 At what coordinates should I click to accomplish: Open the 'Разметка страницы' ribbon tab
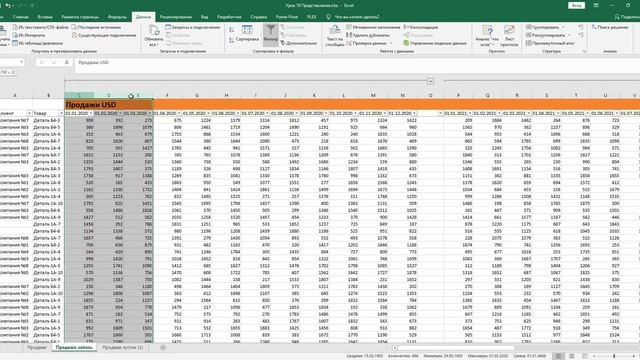point(80,17)
